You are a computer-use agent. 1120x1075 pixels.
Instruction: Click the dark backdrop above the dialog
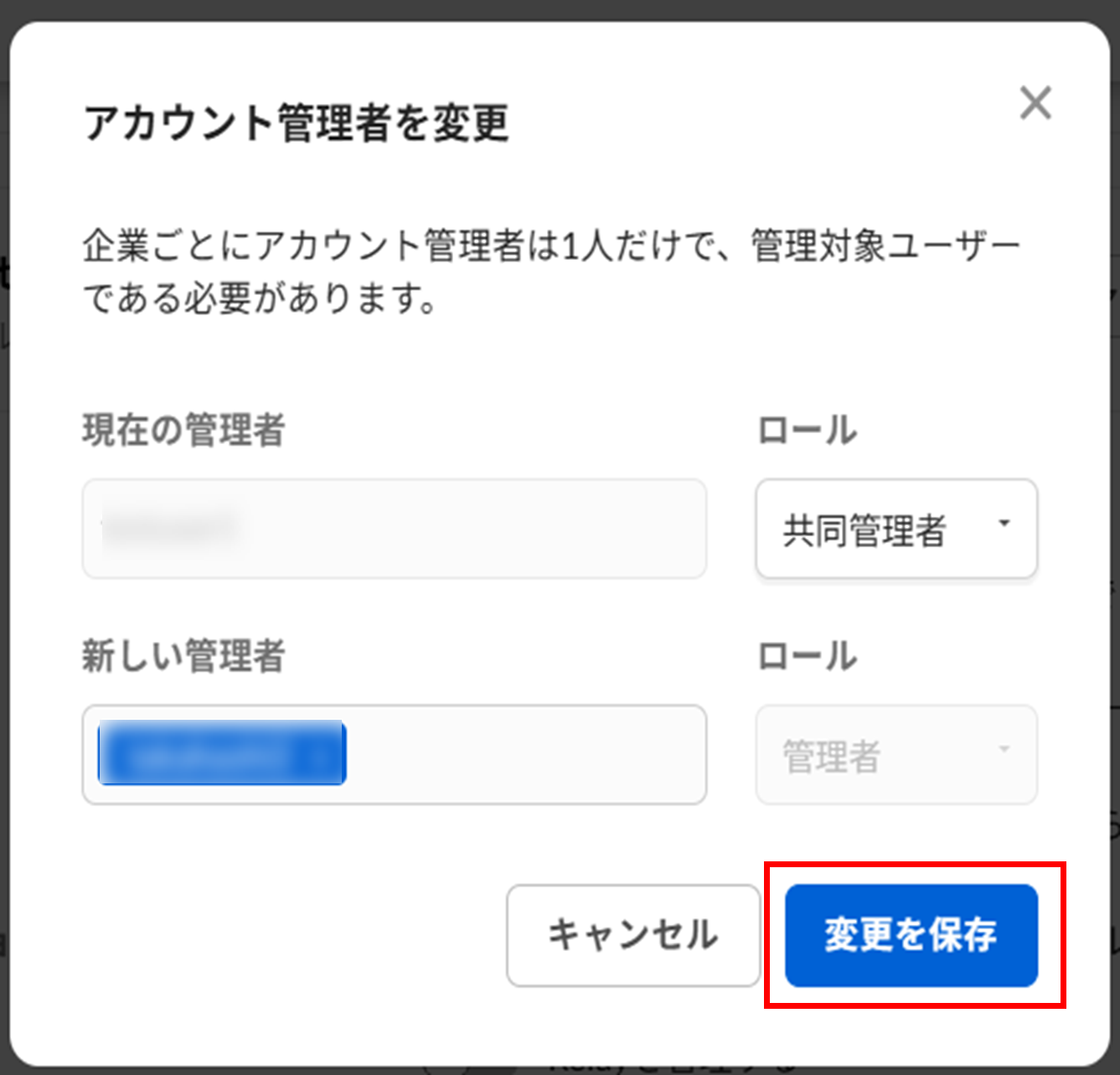tap(560, 8)
